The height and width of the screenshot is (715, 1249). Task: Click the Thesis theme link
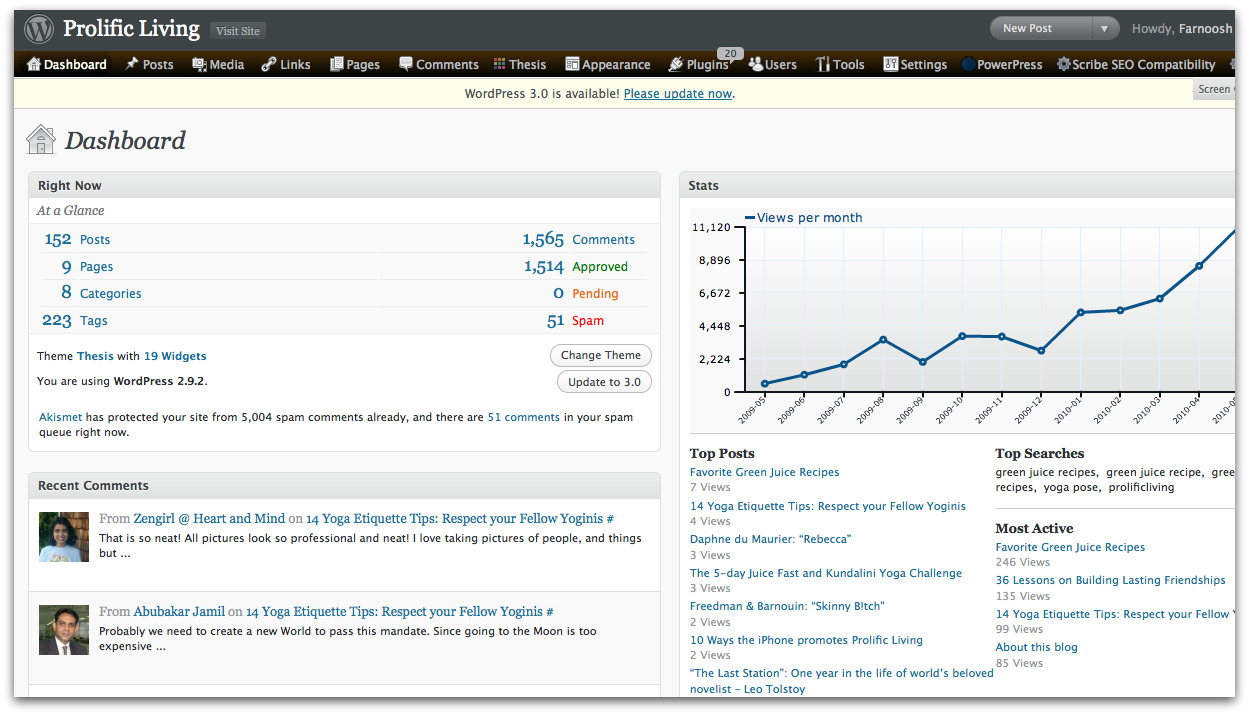(95, 356)
